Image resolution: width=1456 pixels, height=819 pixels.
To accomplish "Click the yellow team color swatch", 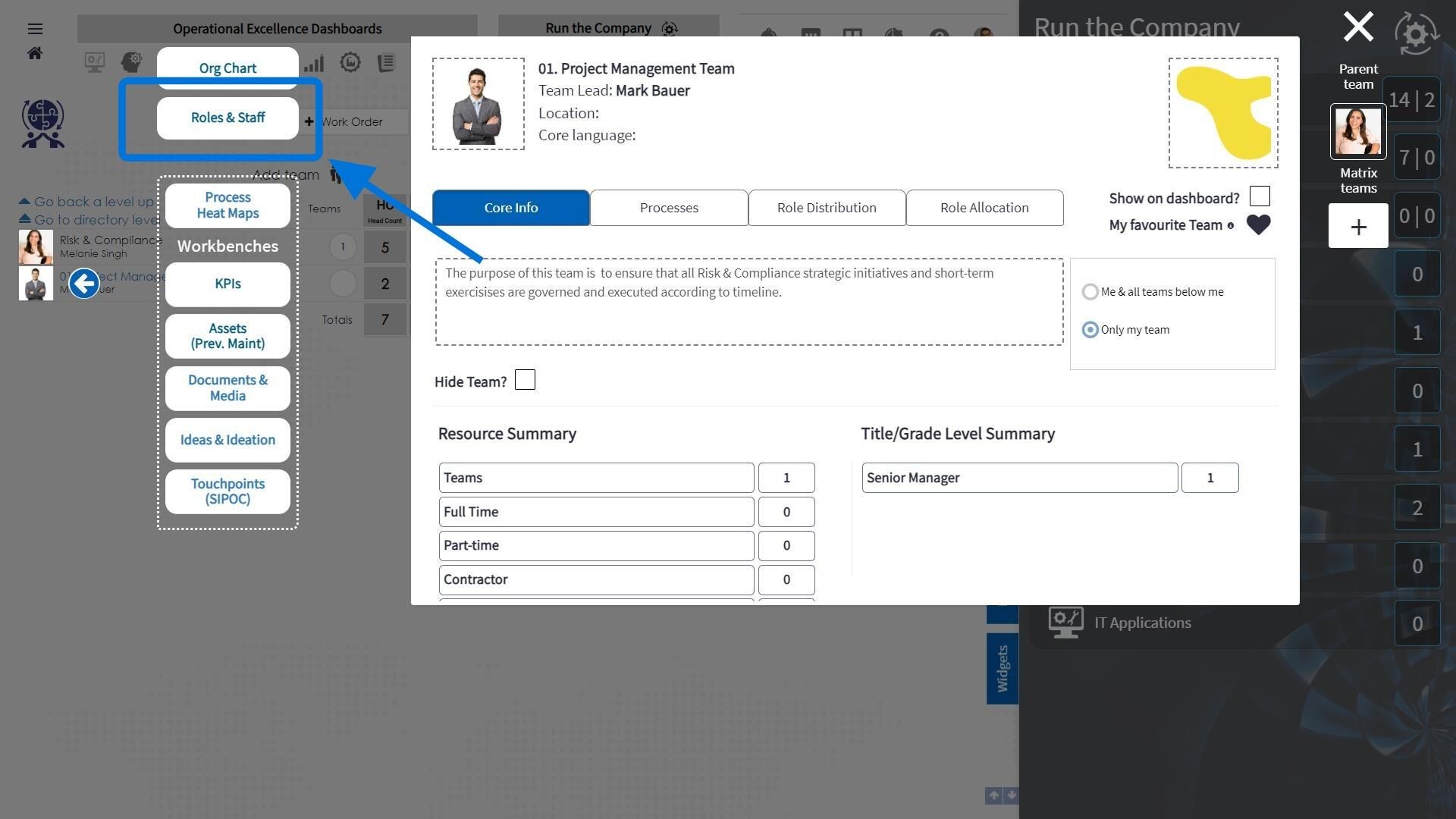I will 1223,113.
